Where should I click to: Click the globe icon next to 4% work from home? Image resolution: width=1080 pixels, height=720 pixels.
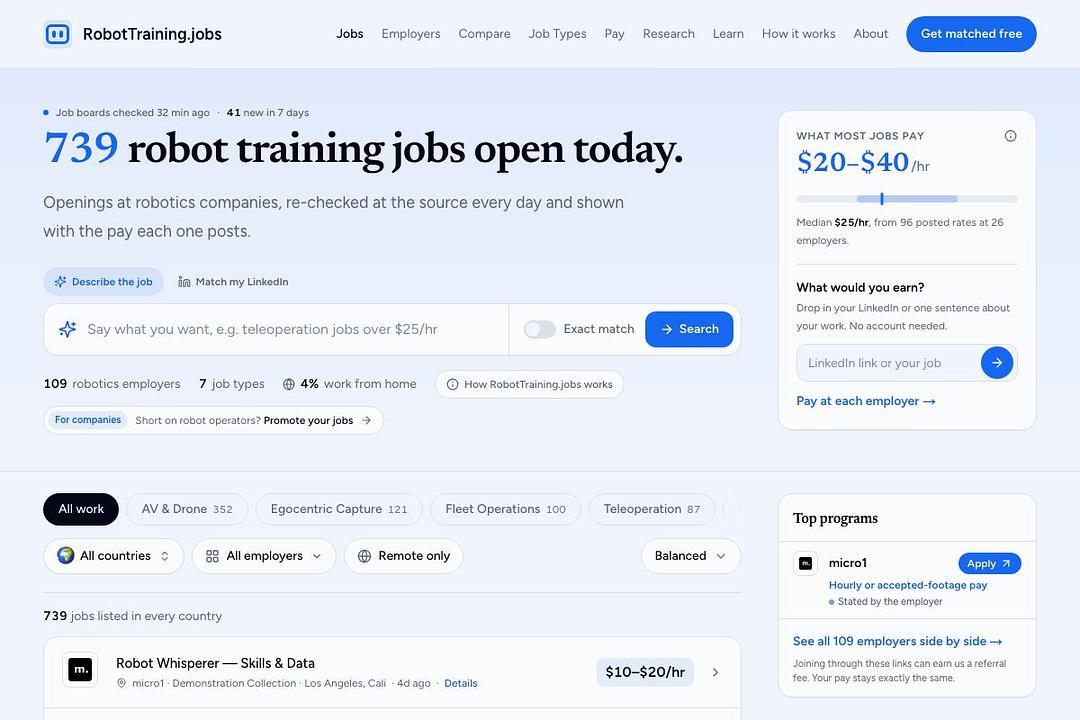pos(289,384)
